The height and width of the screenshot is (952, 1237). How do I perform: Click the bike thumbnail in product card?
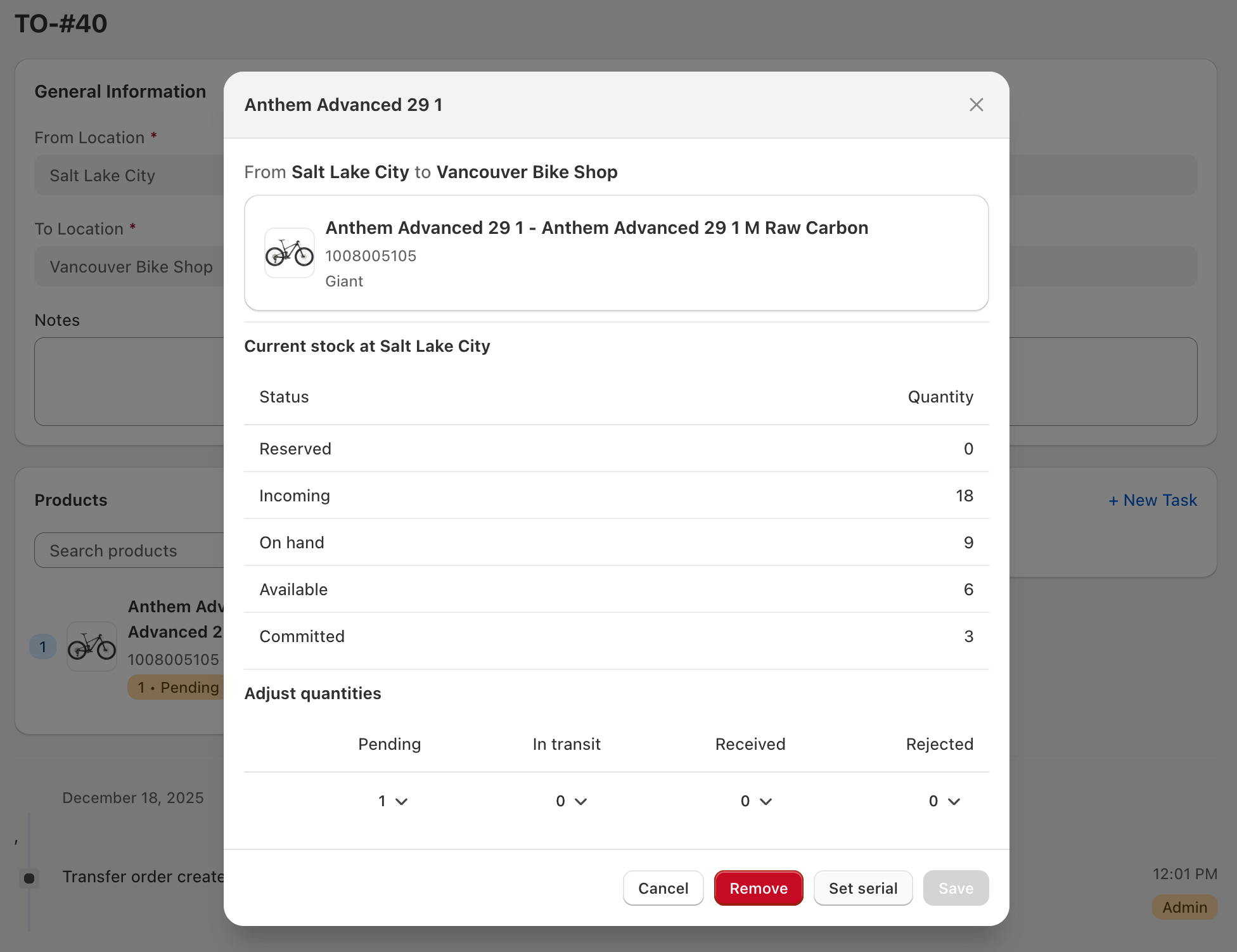(x=289, y=254)
